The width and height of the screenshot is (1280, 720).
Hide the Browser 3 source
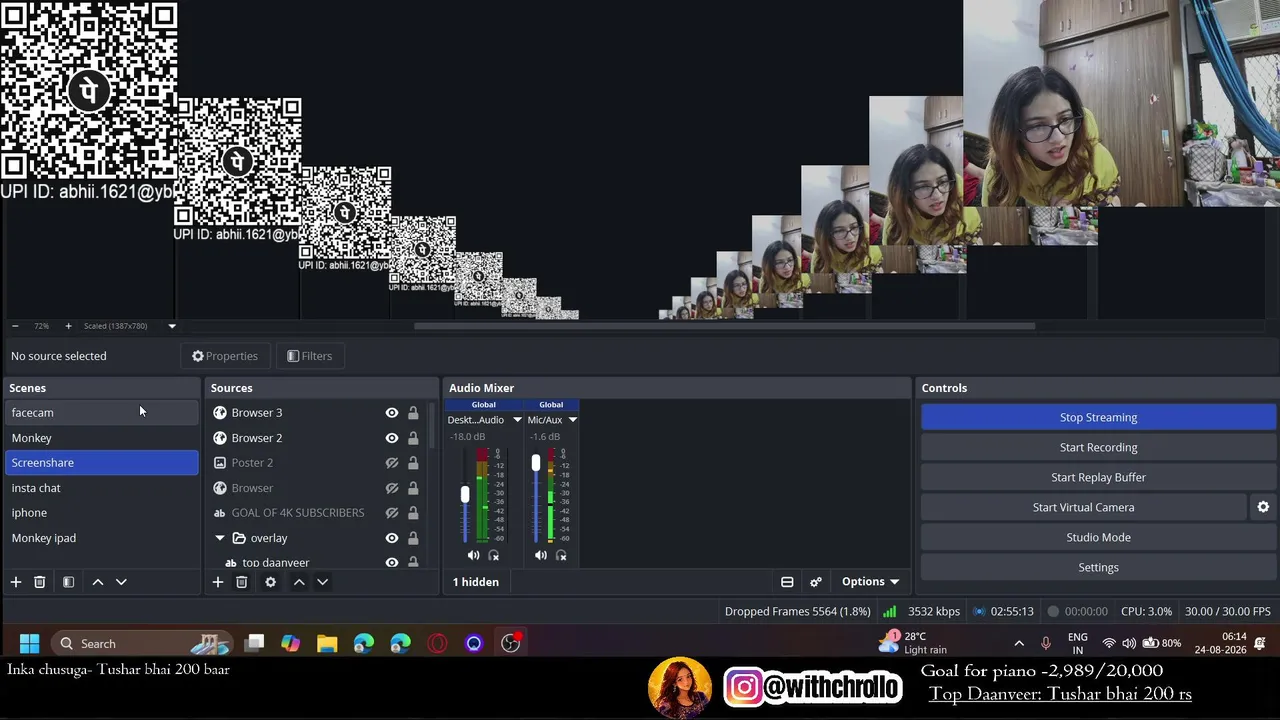(392, 413)
